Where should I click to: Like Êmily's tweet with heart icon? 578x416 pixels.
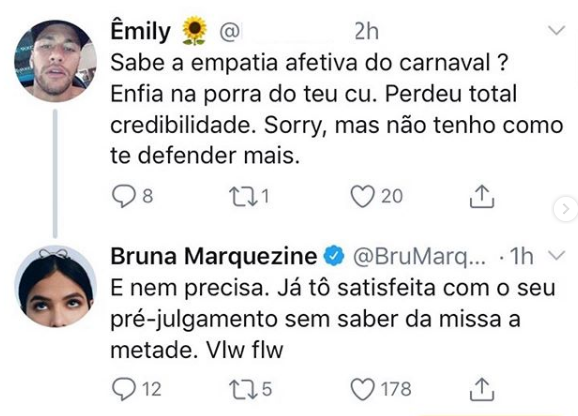click(x=362, y=196)
